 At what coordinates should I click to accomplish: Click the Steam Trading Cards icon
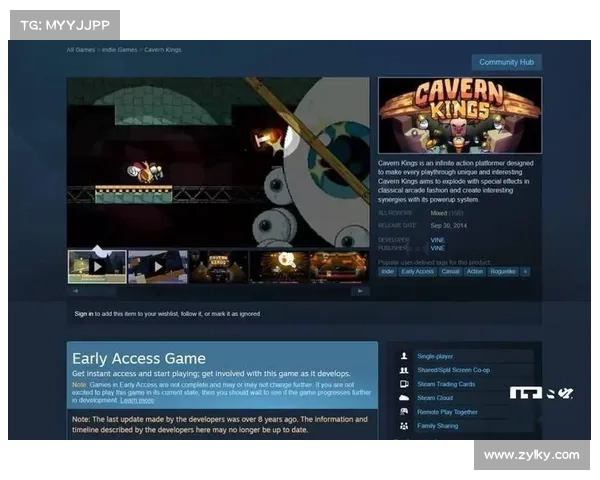[404, 384]
